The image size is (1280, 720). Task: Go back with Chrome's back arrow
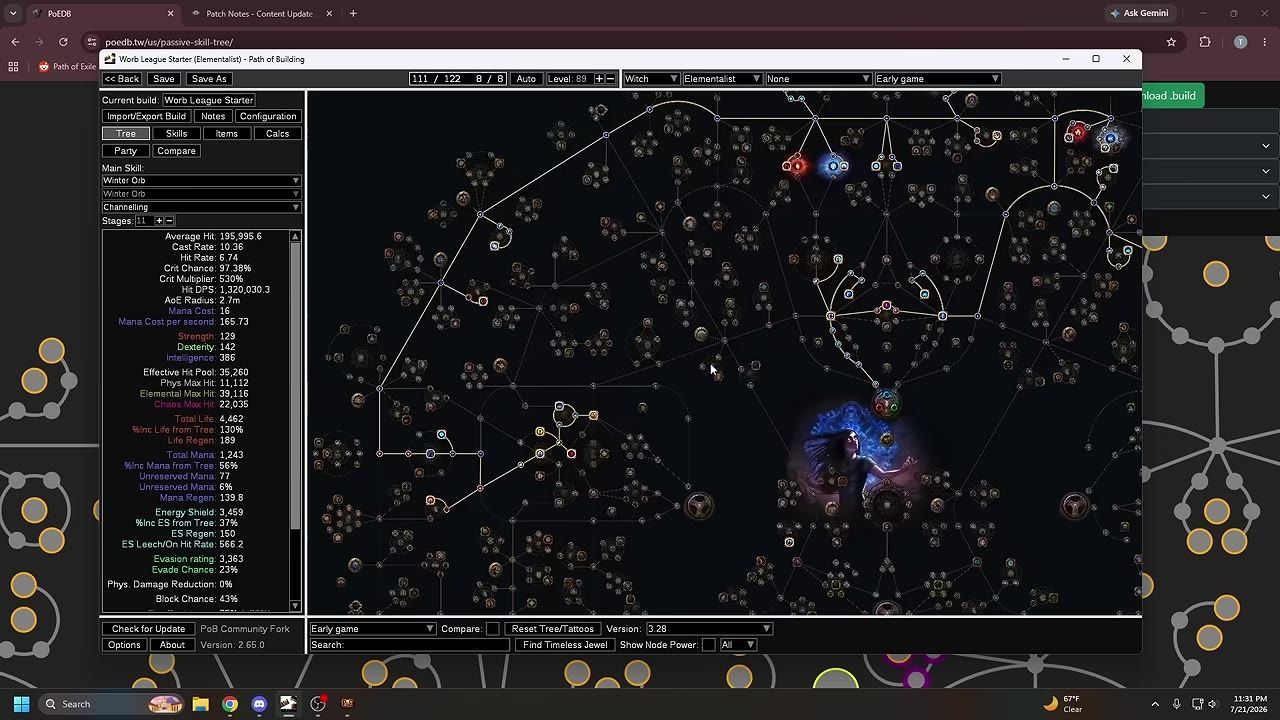(x=15, y=42)
